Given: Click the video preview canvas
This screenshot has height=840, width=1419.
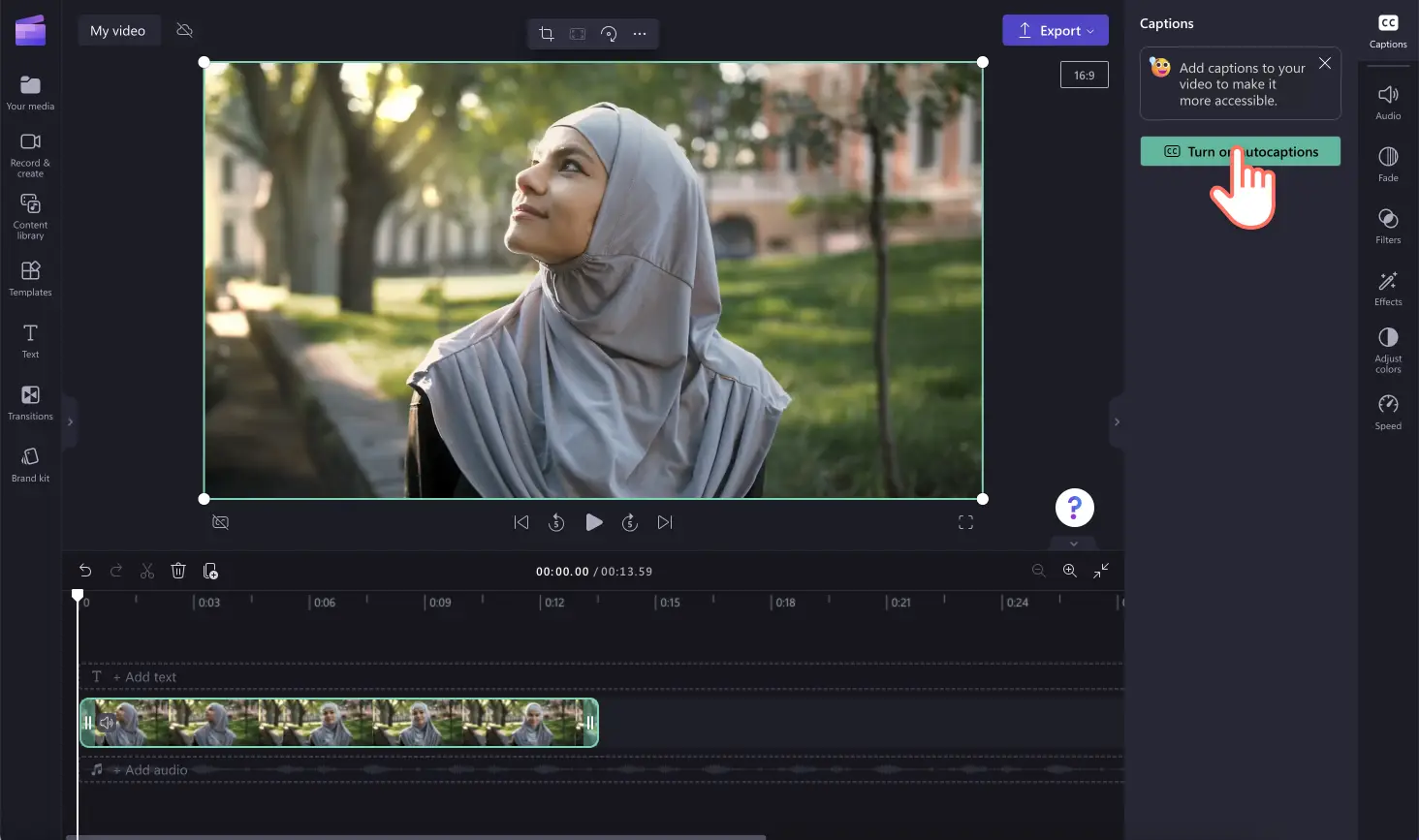Looking at the screenshot, I should click(x=593, y=280).
